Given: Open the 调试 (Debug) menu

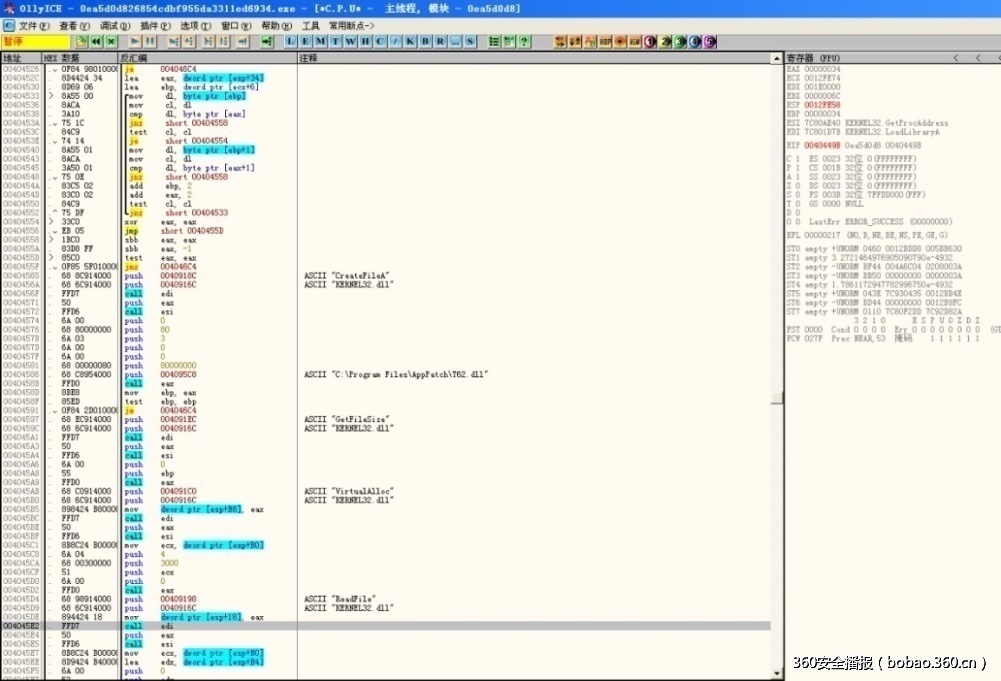Looking at the screenshot, I should [114, 25].
